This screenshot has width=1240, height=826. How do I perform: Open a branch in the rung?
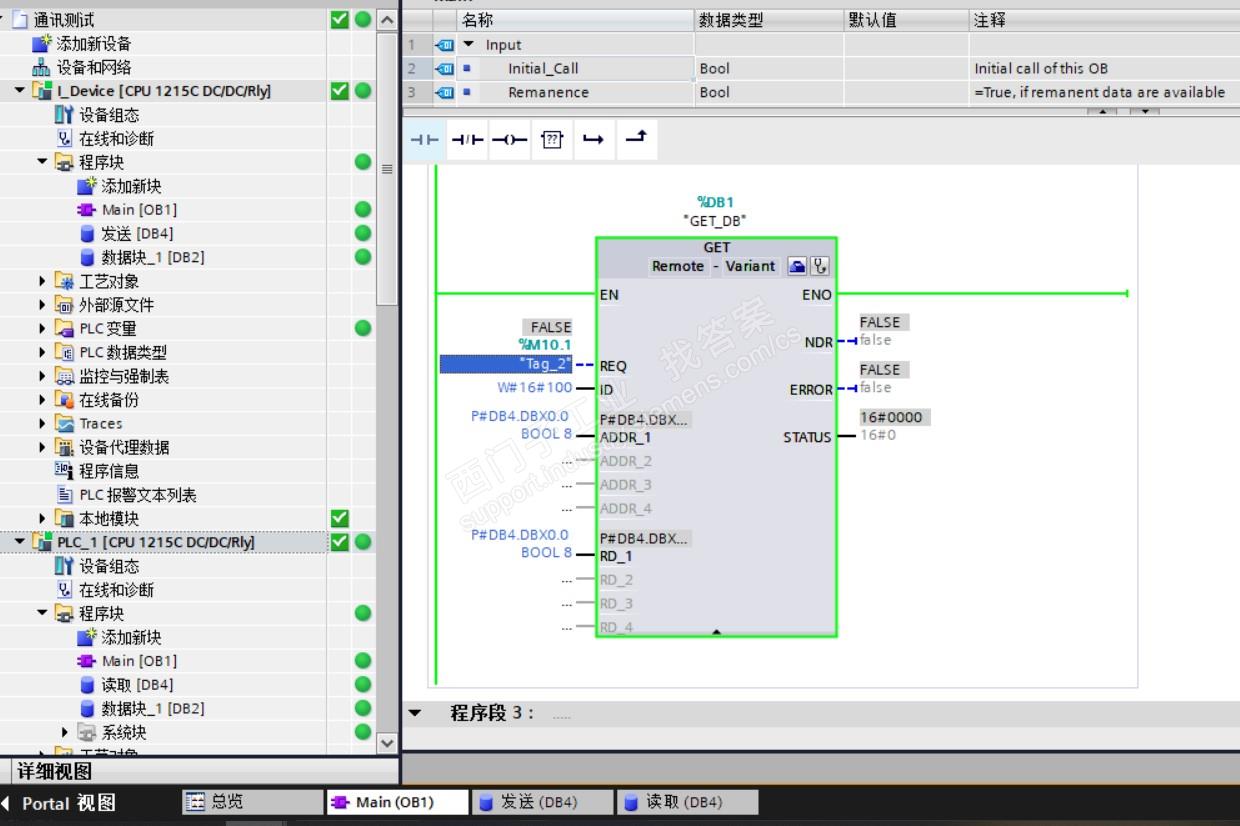point(593,140)
